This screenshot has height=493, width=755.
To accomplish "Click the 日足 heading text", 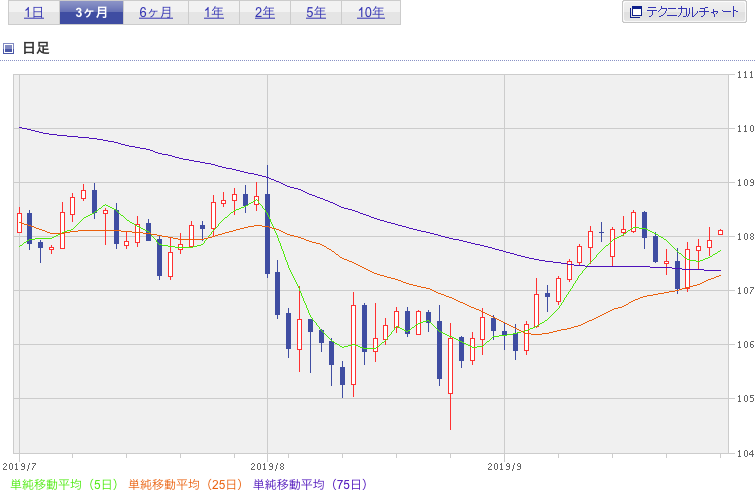I will point(36,48).
